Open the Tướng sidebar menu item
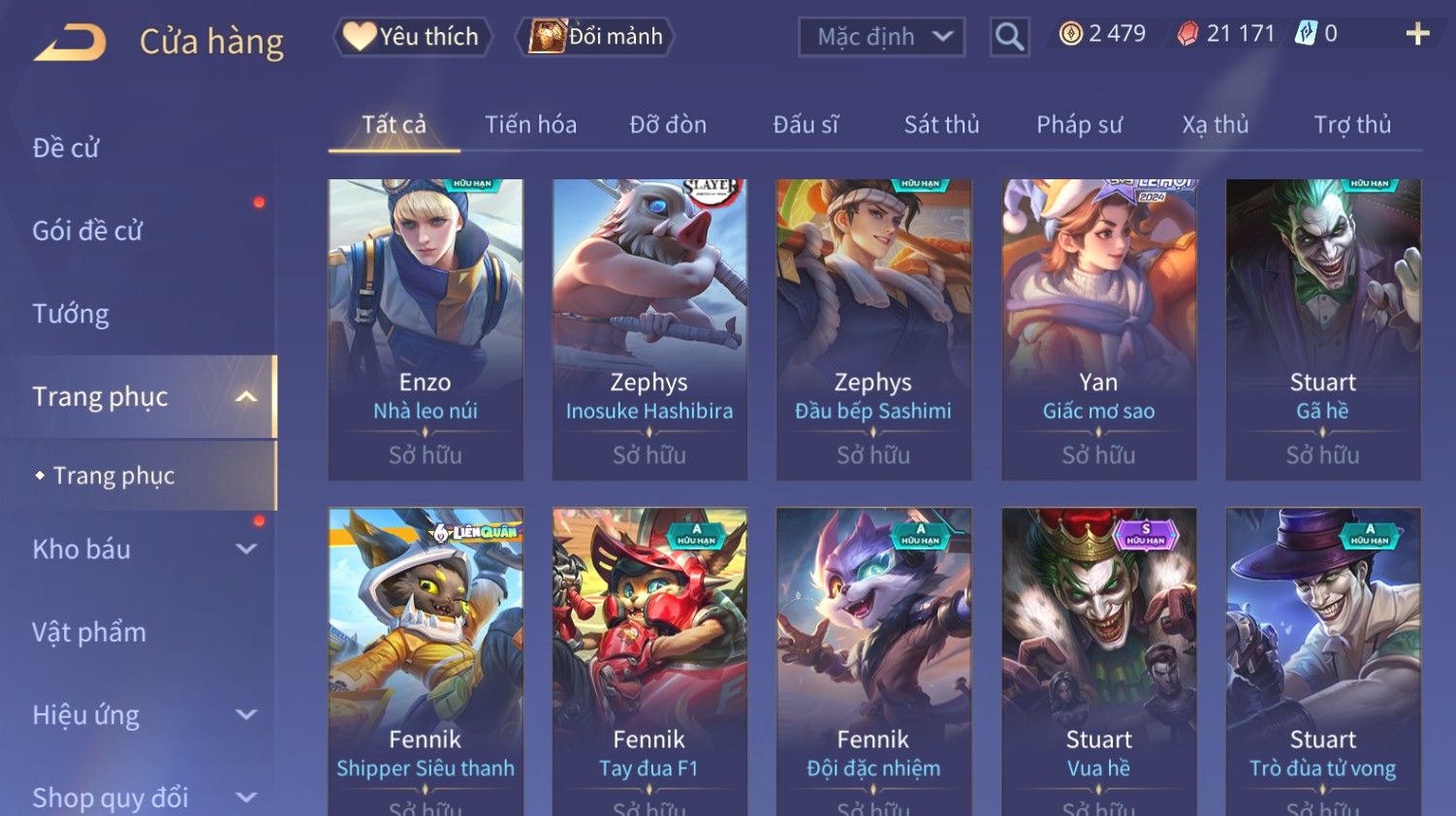This screenshot has width=1456, height=816. tap(71, 314)
